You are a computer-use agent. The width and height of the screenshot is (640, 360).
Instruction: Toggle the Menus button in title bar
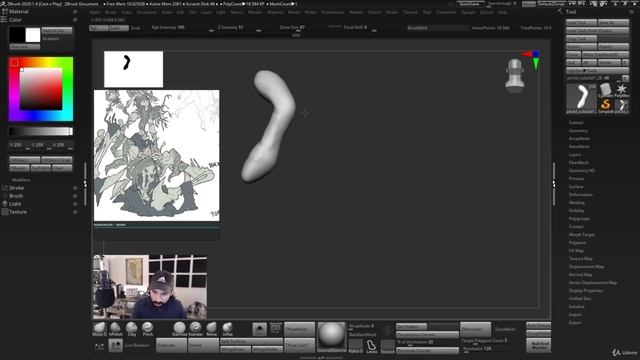point(529,4)
